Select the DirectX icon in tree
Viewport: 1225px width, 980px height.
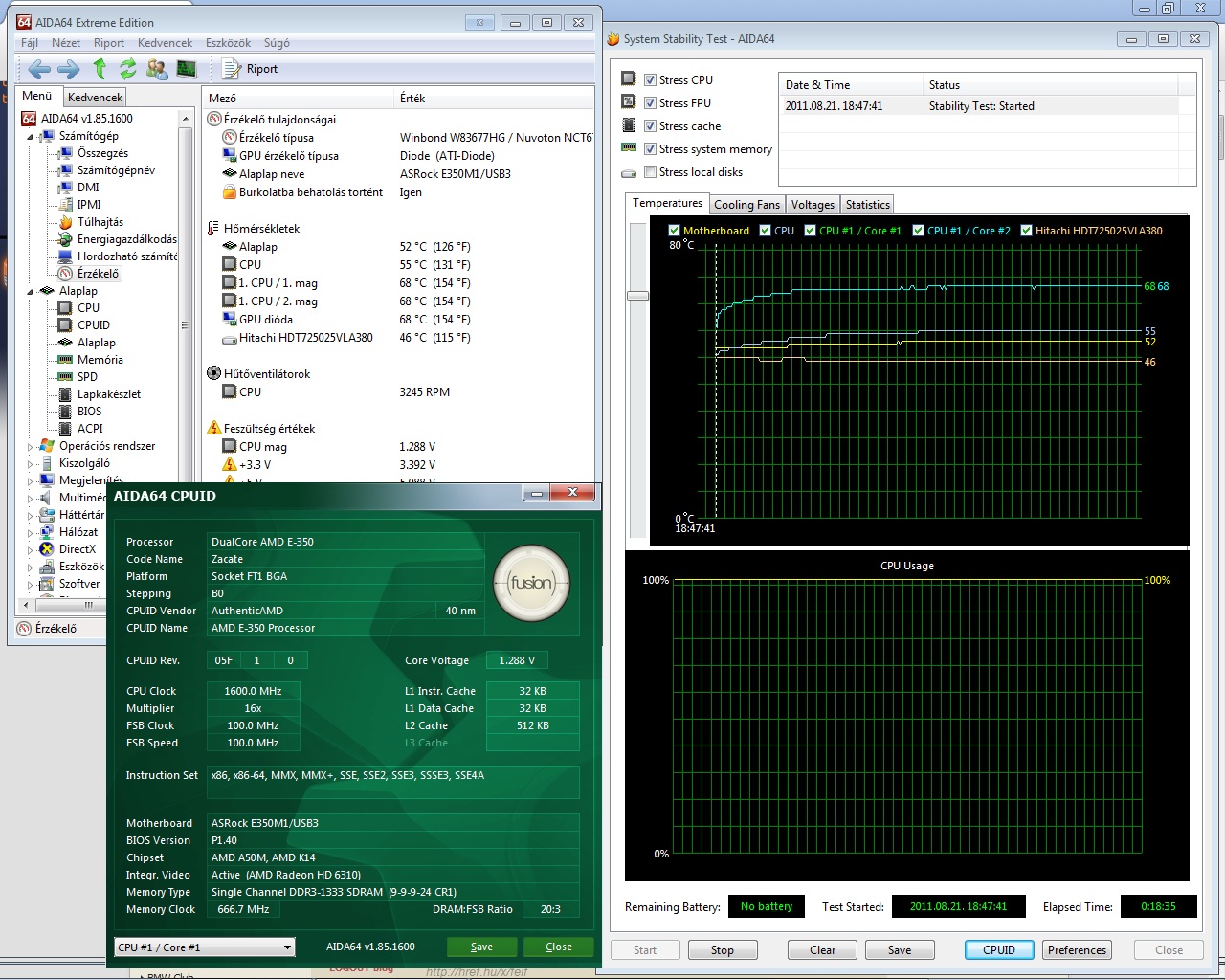click(x=47, y=549)
